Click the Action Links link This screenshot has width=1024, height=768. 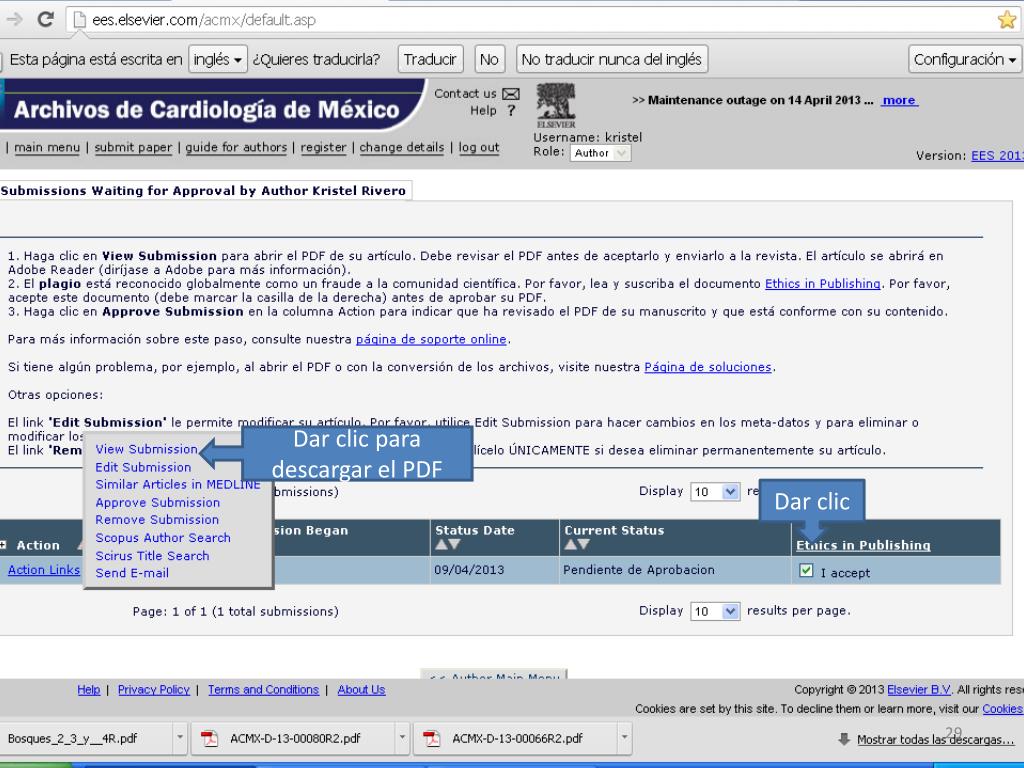pos(44,570)
